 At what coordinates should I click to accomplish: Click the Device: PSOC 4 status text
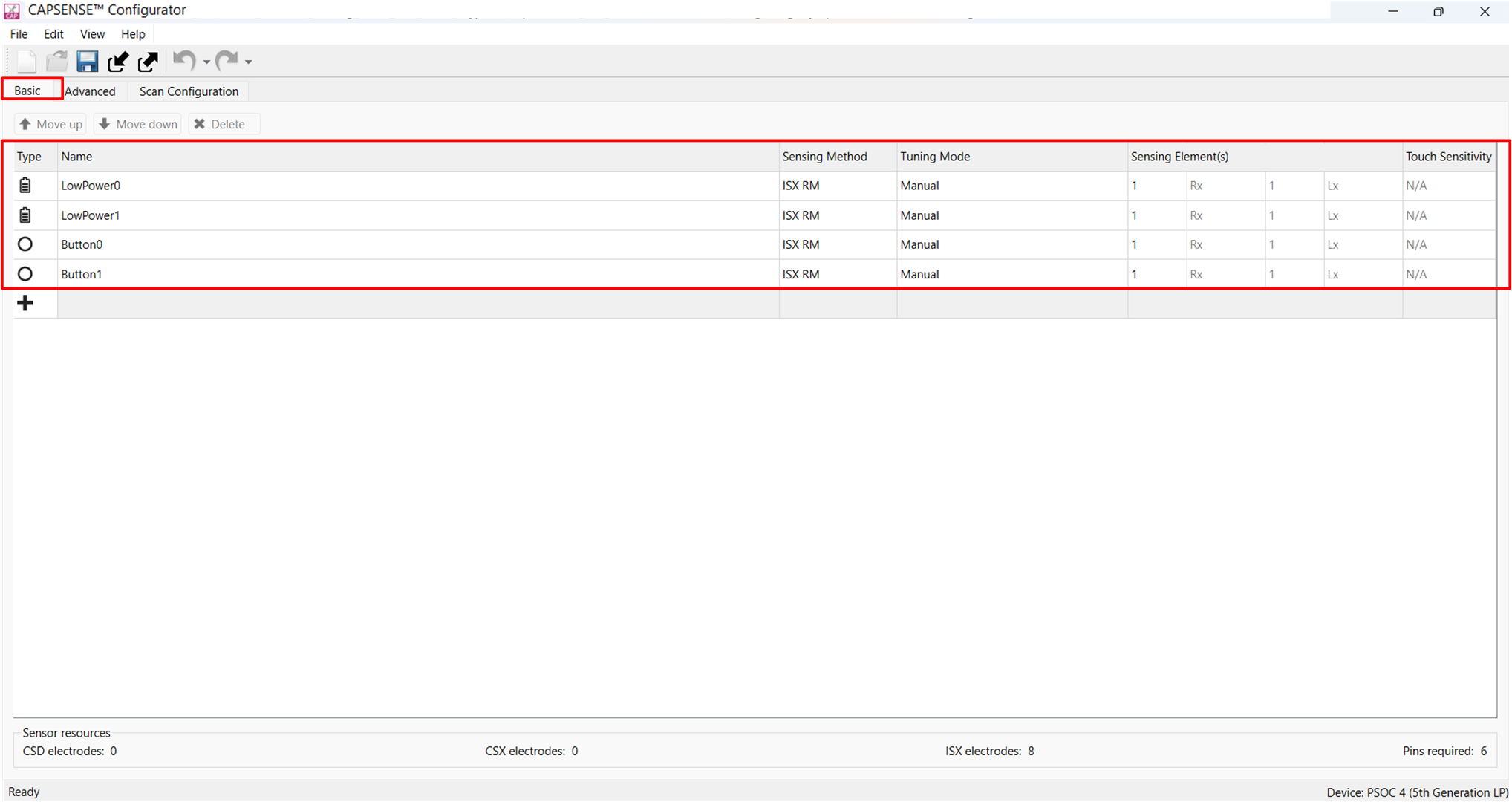(x=1417, y=792)
